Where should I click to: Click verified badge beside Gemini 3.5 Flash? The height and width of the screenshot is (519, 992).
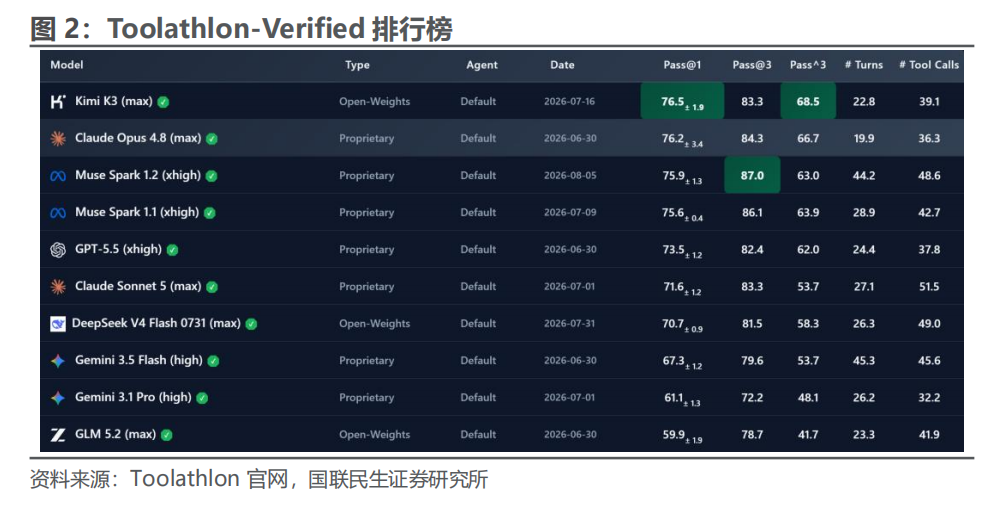pos(213,361)
